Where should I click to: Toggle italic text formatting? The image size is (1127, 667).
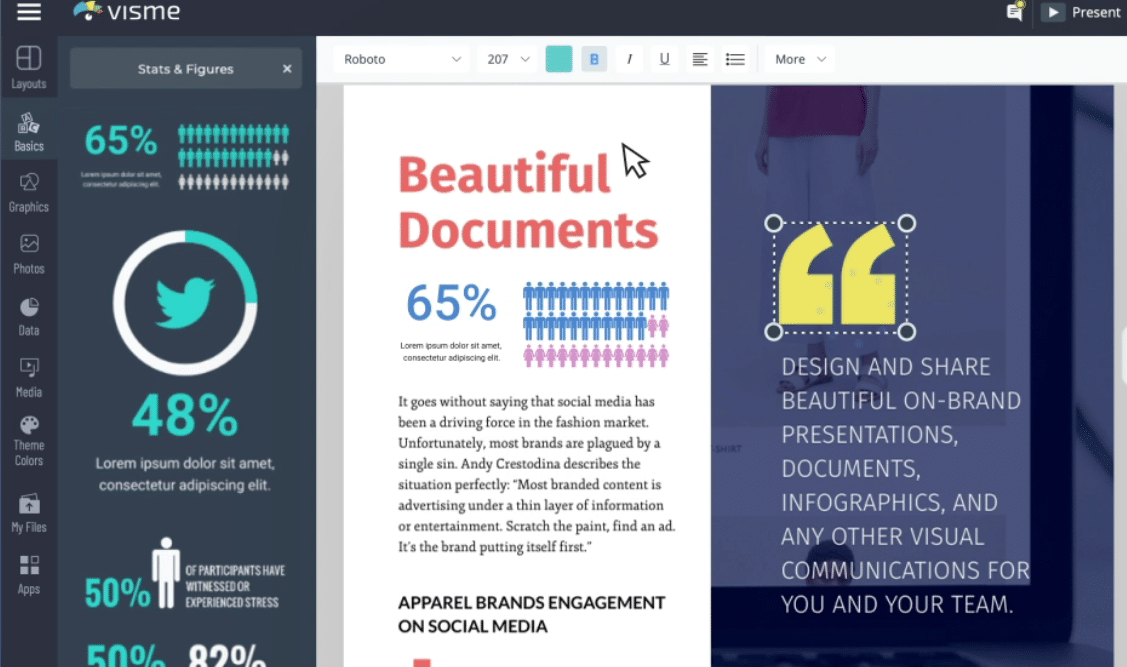point(629,59)
